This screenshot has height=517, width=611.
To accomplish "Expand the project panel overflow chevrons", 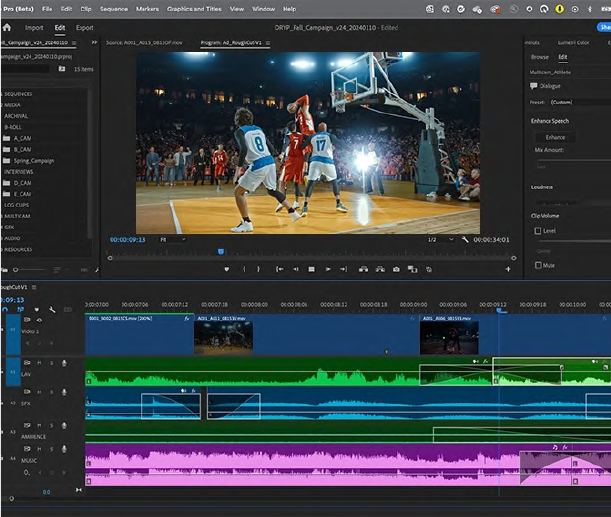I will tap(94, 42).
